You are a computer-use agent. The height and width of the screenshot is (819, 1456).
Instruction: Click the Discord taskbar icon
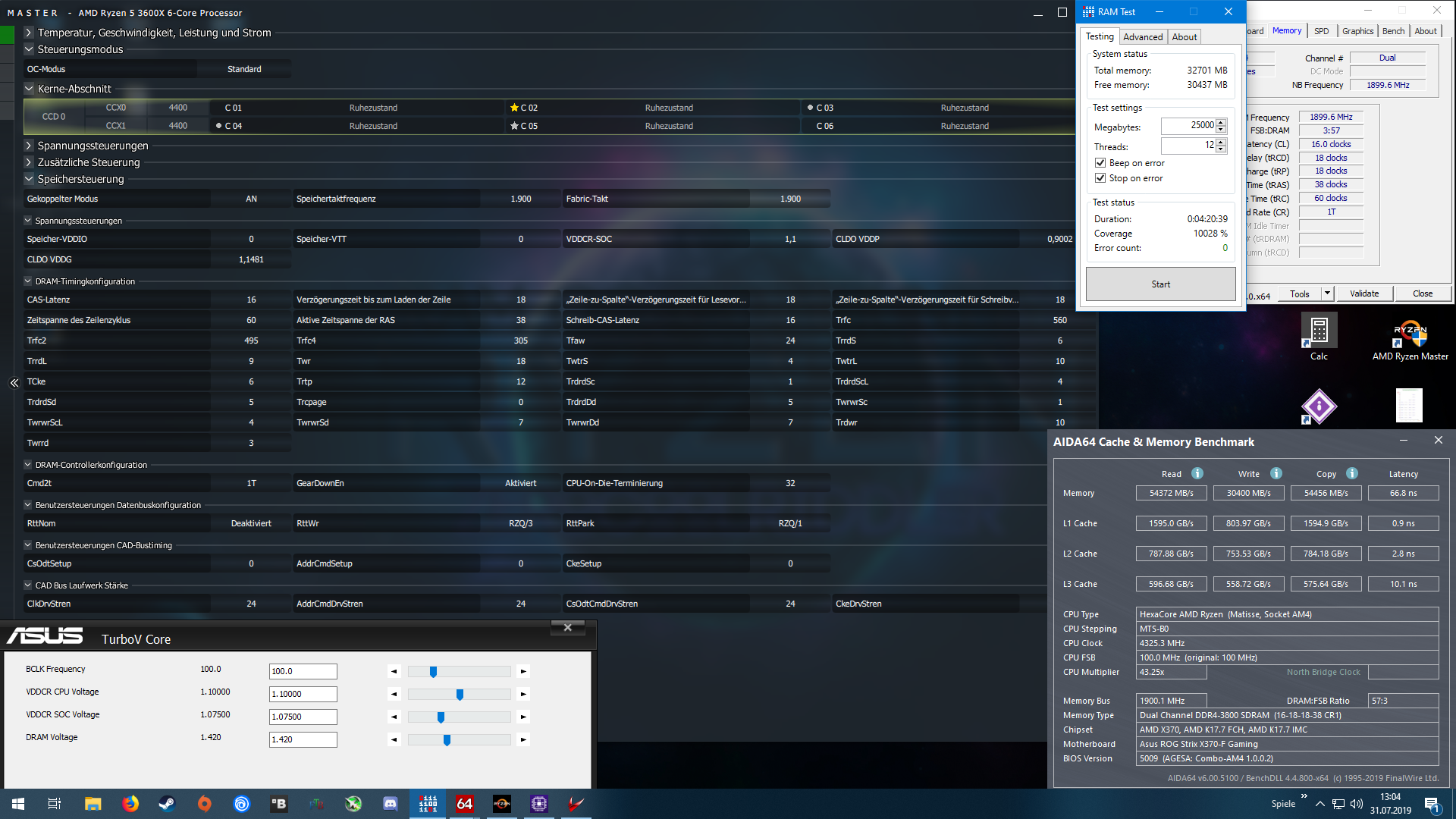click(x=391, y=804)
